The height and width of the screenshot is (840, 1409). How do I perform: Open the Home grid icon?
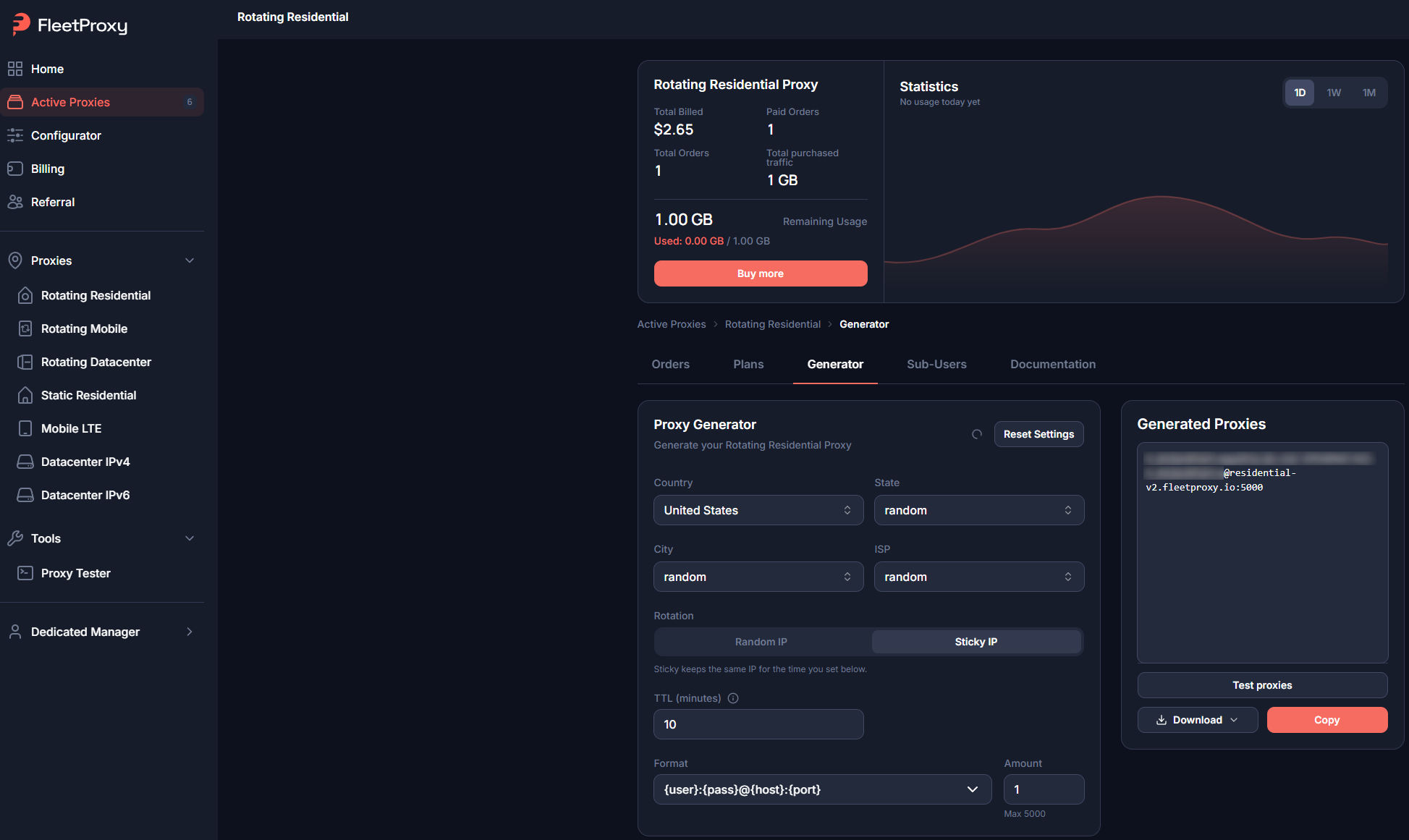(x=15, y=69)
